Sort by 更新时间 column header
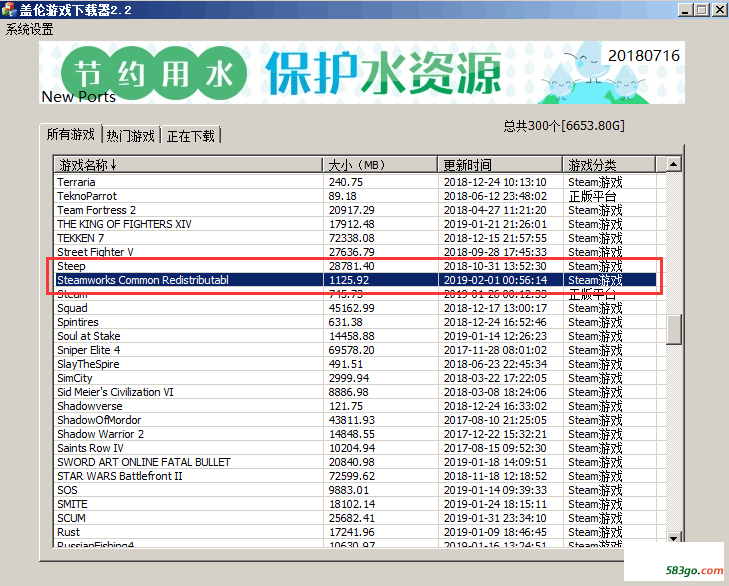 (x=500, y=165)
